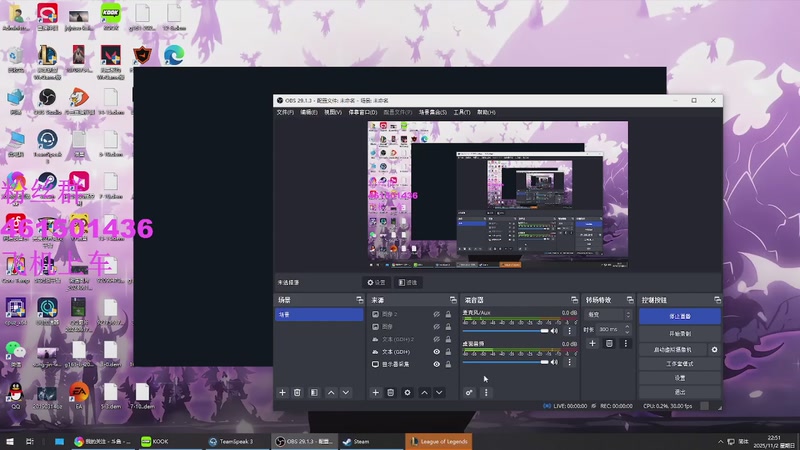800x450 pixels.
Task: Open transition type dropdown in Scene Transitions
Action: tap(608, 315)
